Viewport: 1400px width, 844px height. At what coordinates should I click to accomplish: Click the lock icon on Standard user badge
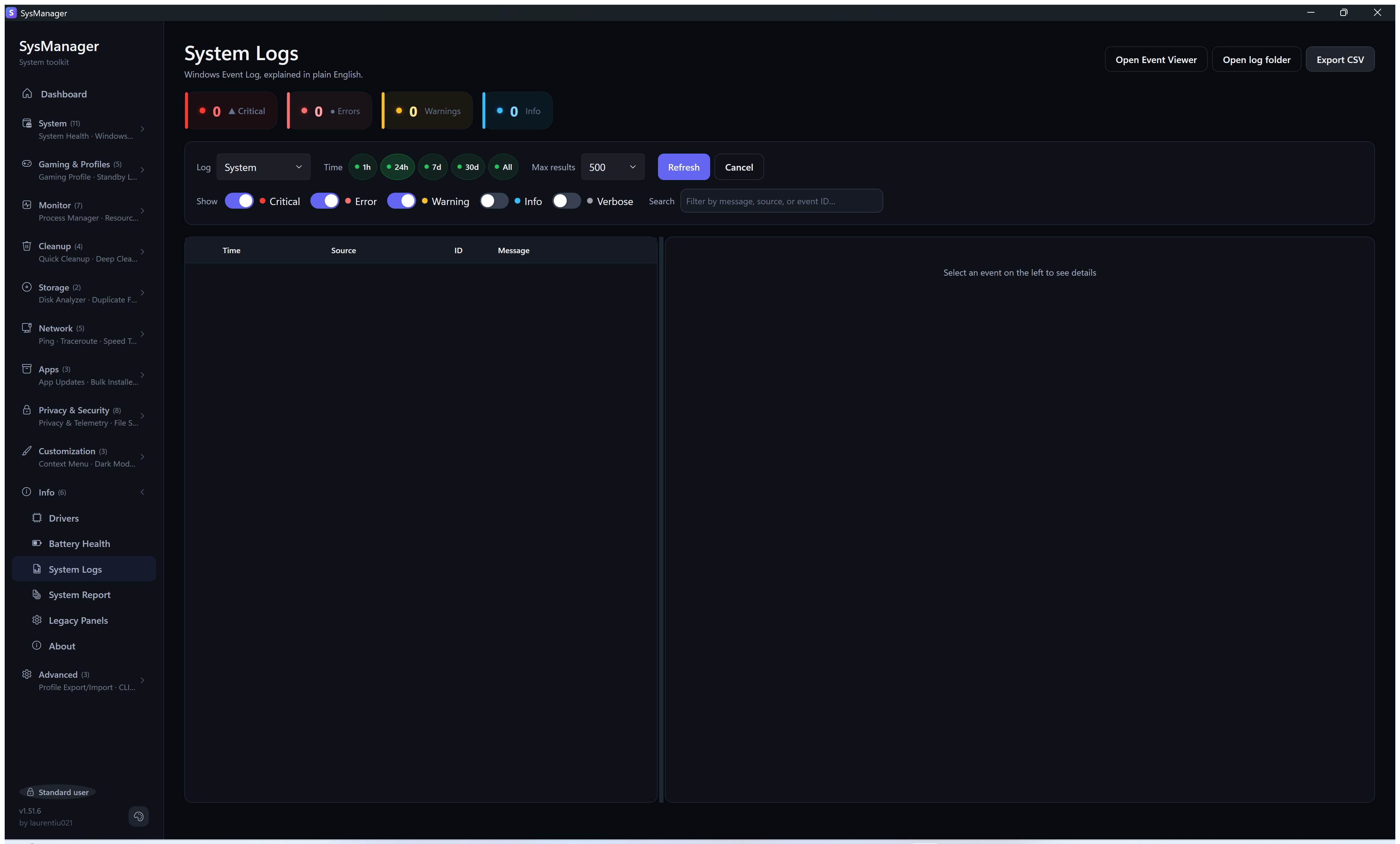31,792
